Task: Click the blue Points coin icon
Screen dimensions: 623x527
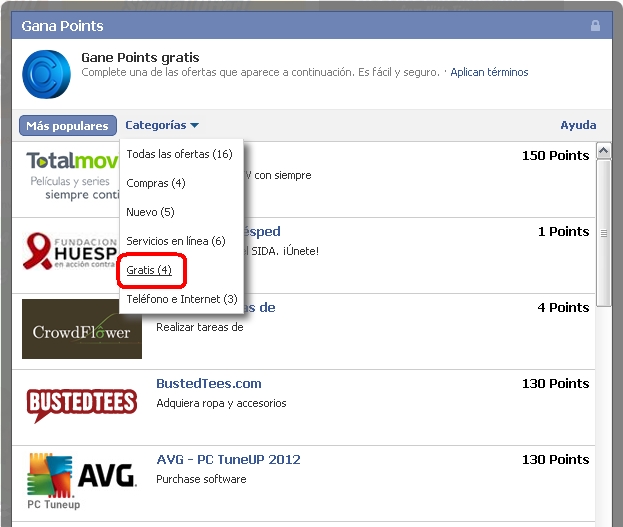Action: (x=46, y=74)
